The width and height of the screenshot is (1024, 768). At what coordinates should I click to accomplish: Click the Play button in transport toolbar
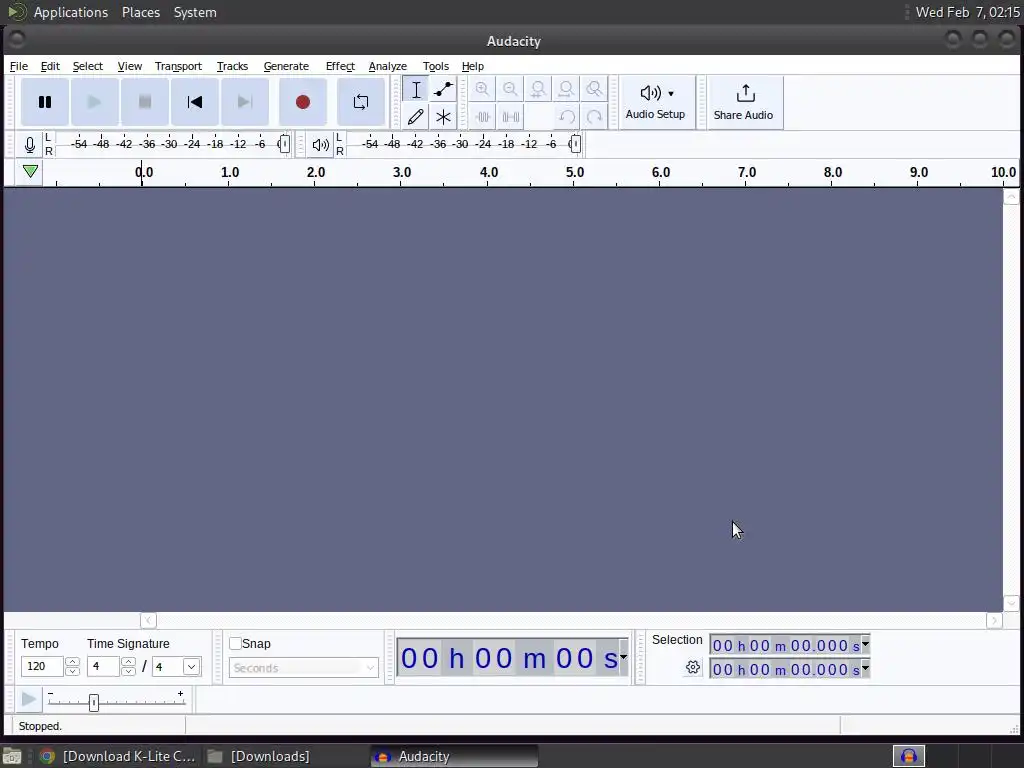point(95,102)
